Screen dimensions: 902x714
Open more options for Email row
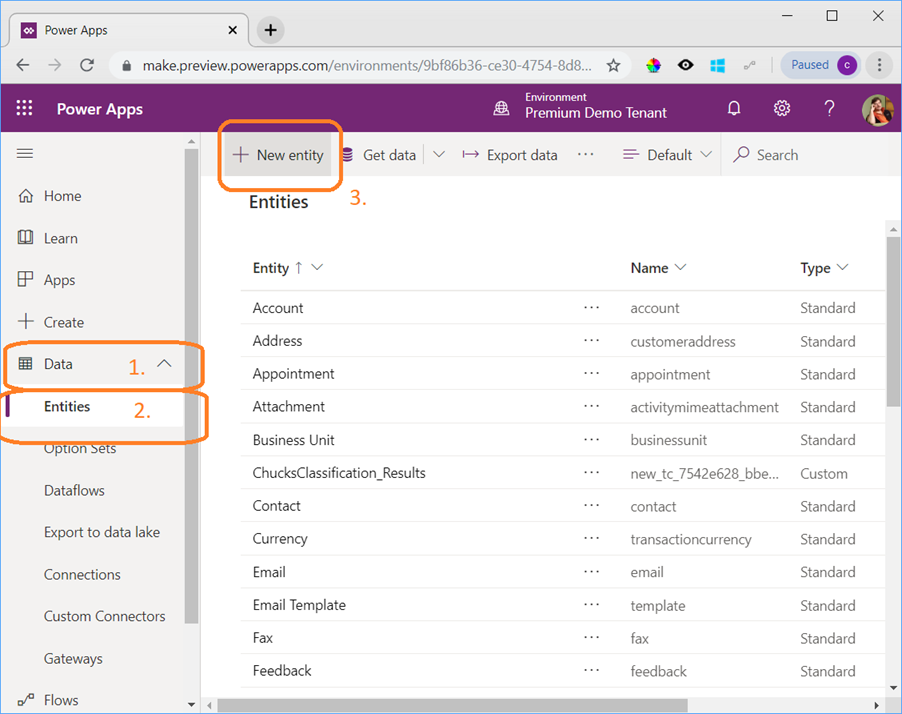point(591,571)
